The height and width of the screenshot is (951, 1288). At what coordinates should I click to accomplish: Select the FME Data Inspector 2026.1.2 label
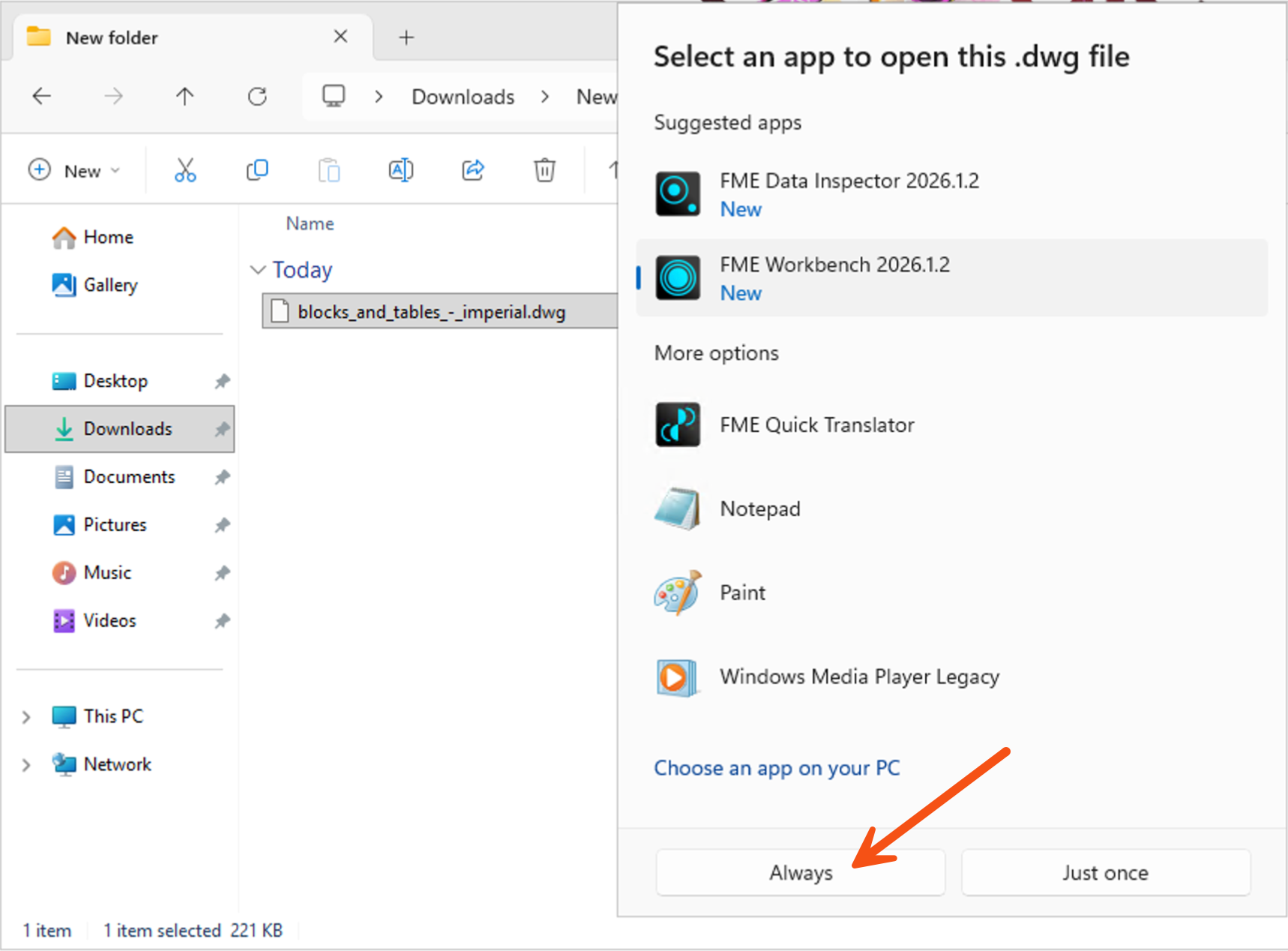pyautogui.click(x=849, y=181)
